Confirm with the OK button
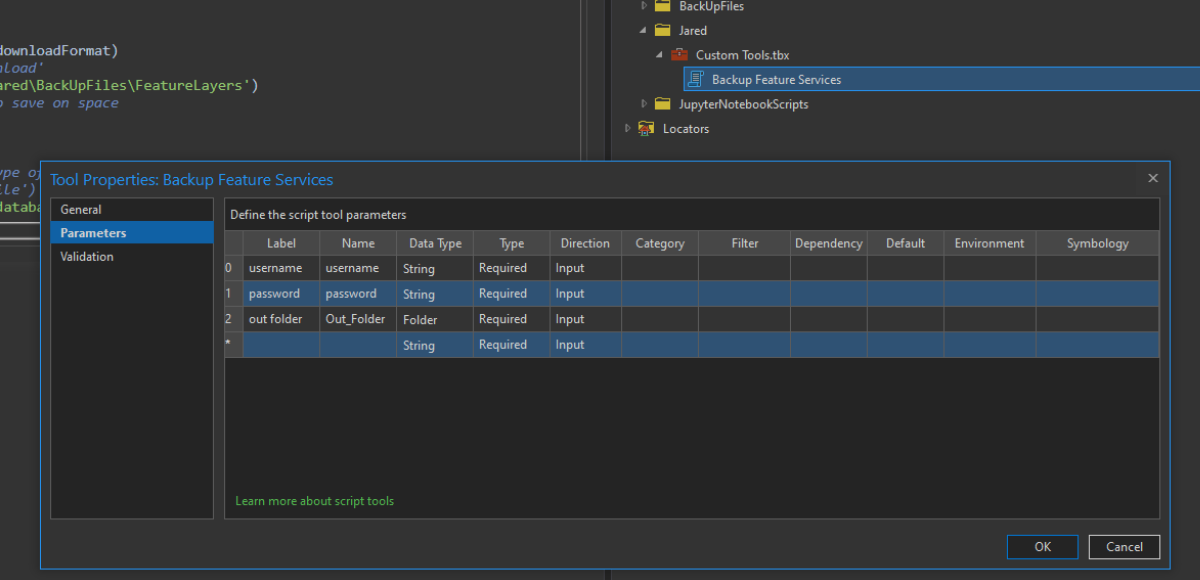The height and width of the screenshot is (580, 1200). tap(1043, 547)
